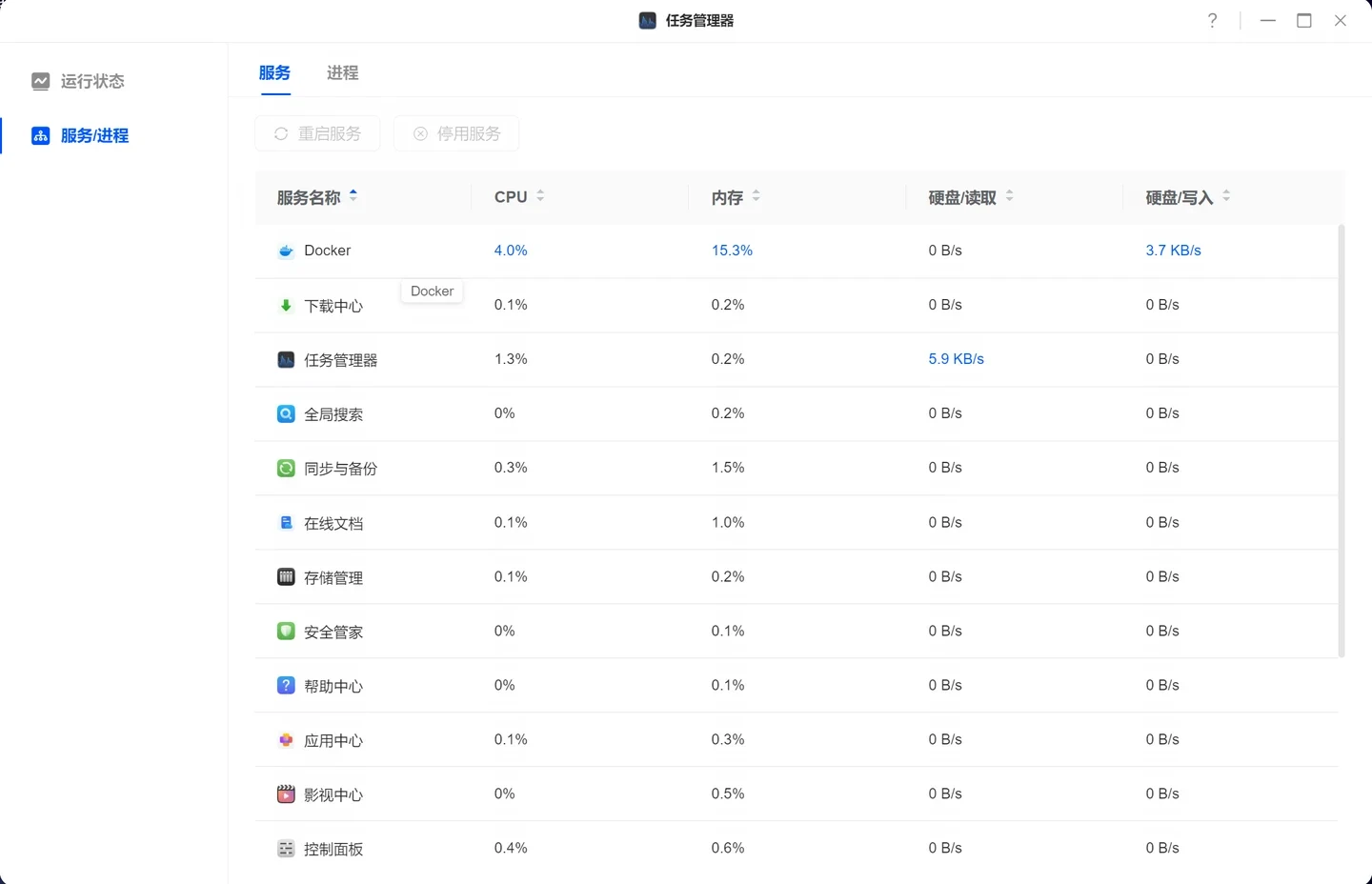Select the Docker service name
The width and height of the screenshot is (1372, 884).
coord(328,251)
